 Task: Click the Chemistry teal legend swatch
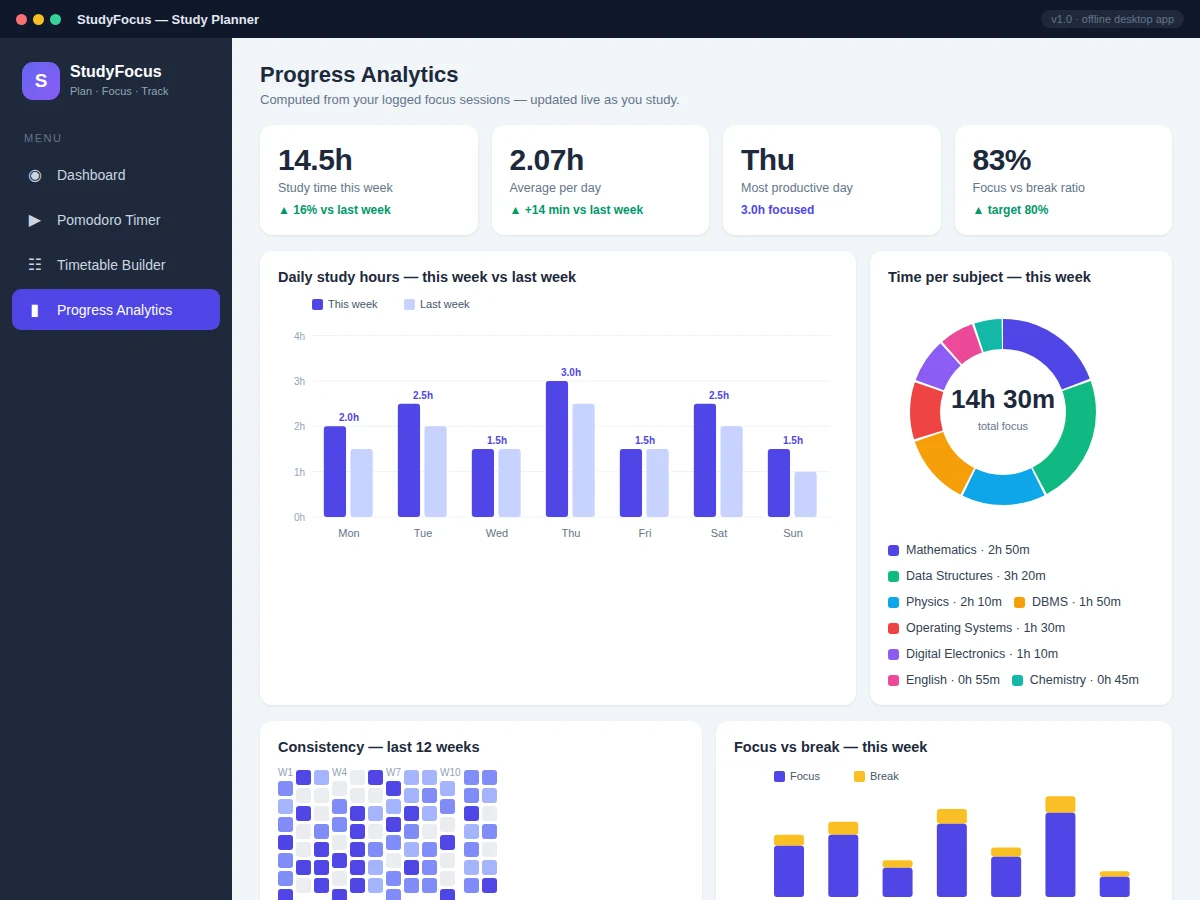pyautogui.click(x=1017, y=680)
